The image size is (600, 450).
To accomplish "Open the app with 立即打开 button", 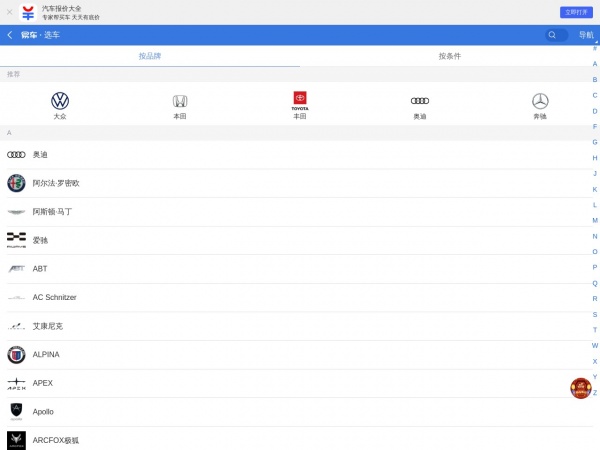I will click(x=576, y=12).
